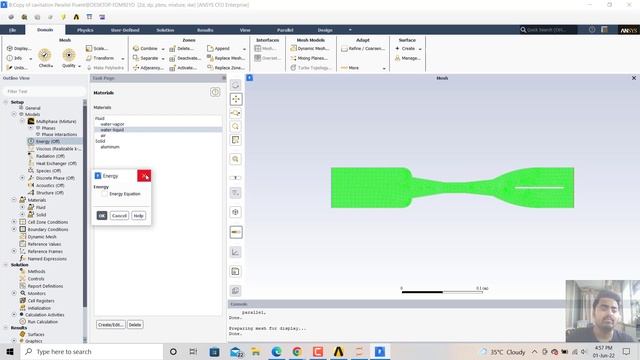Screen dimensions: 640x360
Task: Click Help in the Energy dialog
Action: (x=139, y=216)
